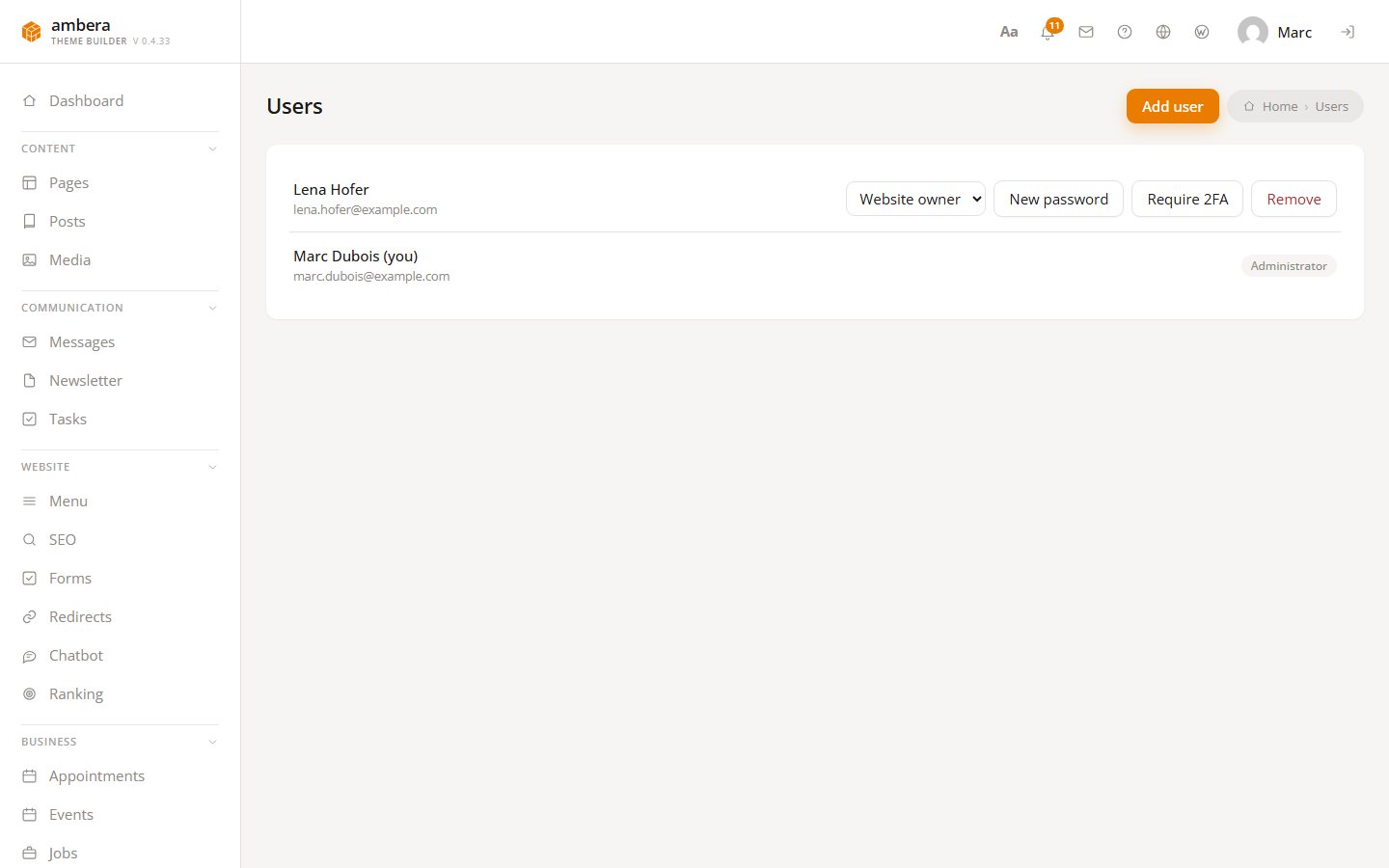
Task: Open the font size Aa icon
Action: (1009, 32)
